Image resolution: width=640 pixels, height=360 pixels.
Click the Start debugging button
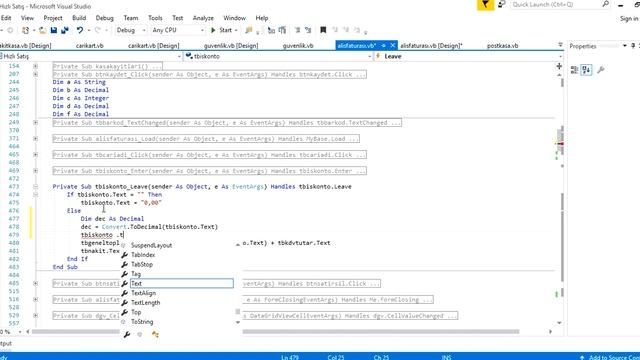pyautogui.click(x=222, y=30)
